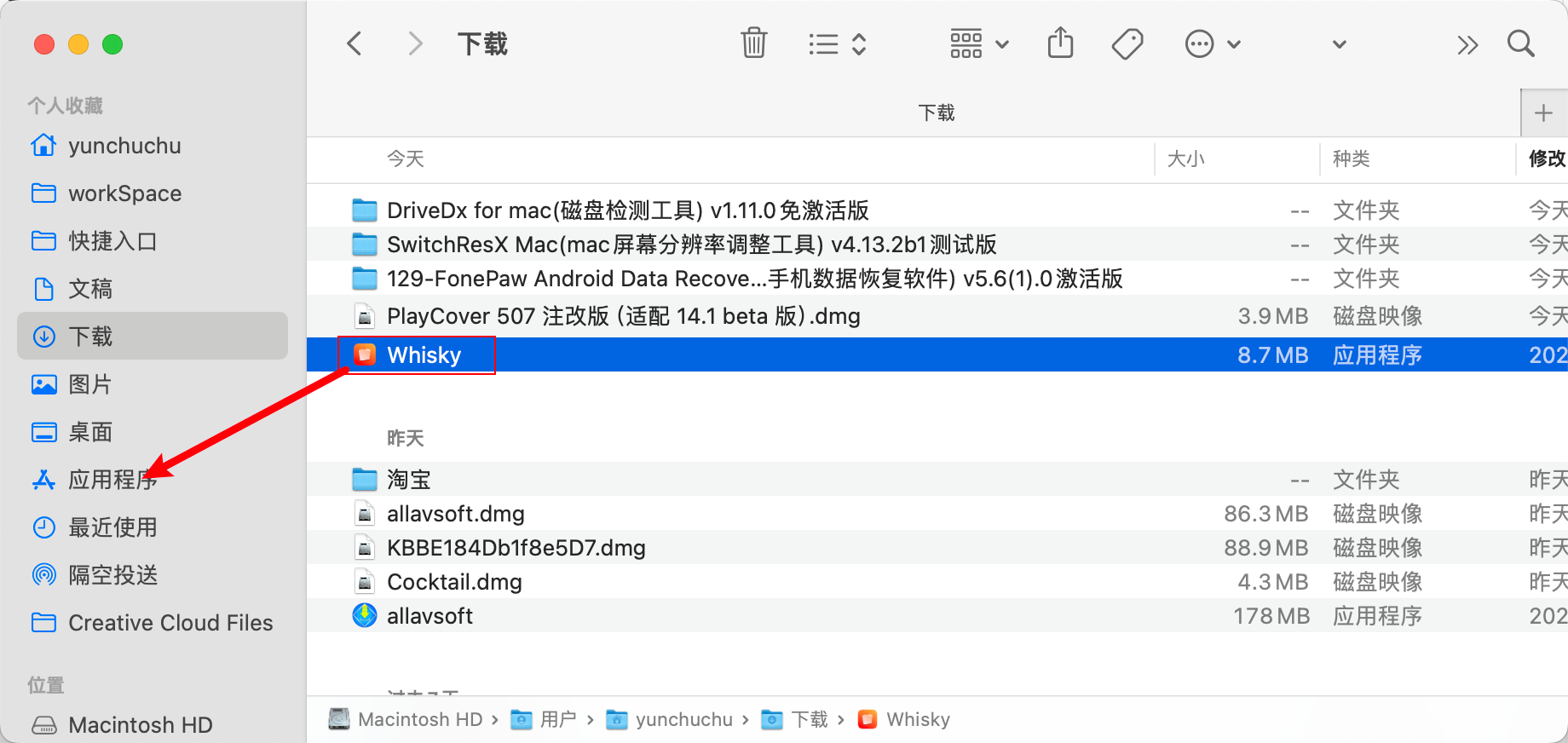Click the 3.9 MB size cell
Image resolution: width=1568 pixels, height=743 pixels.
(1273, 316)
